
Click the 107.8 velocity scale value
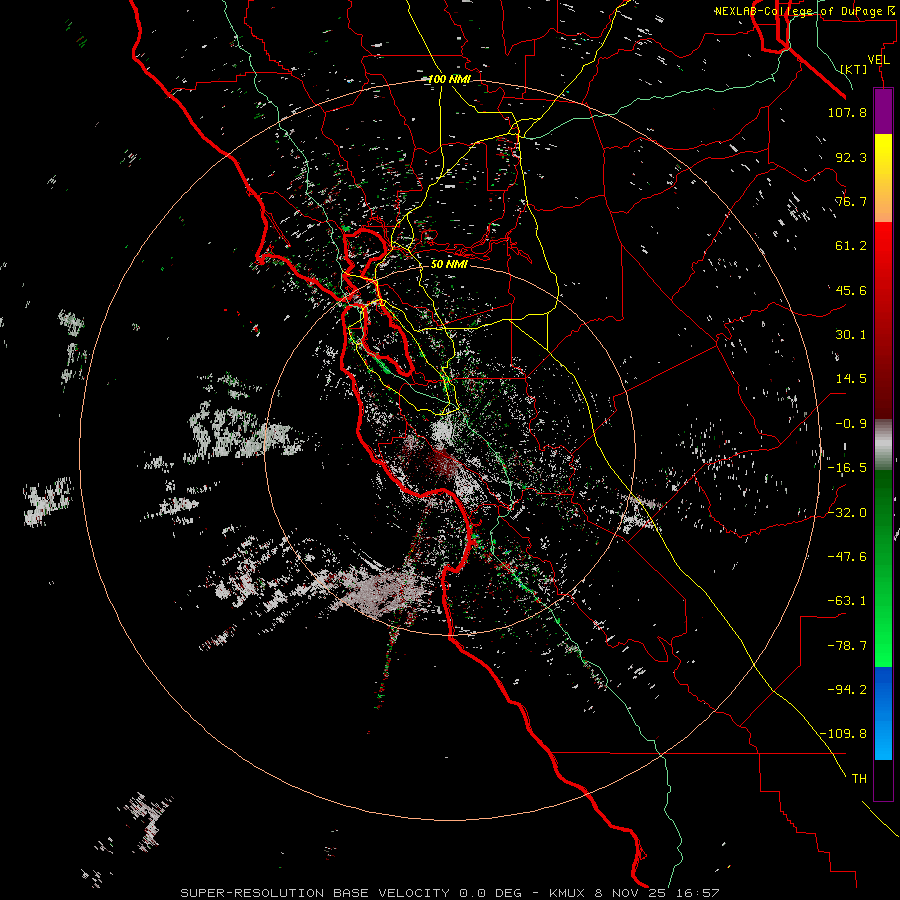click(847, 112)
